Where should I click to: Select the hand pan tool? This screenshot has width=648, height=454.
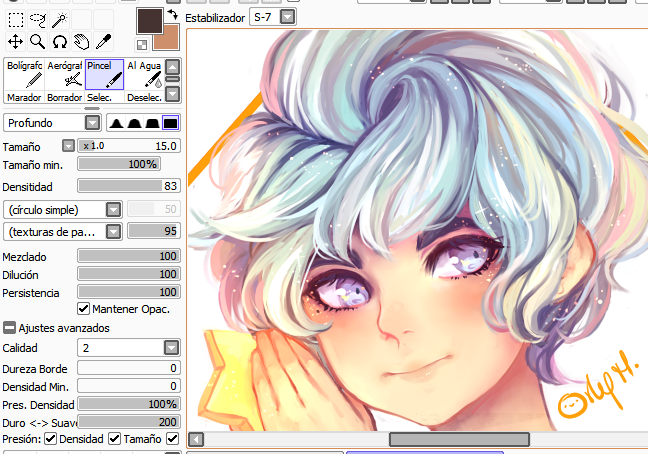pos(82,42)
